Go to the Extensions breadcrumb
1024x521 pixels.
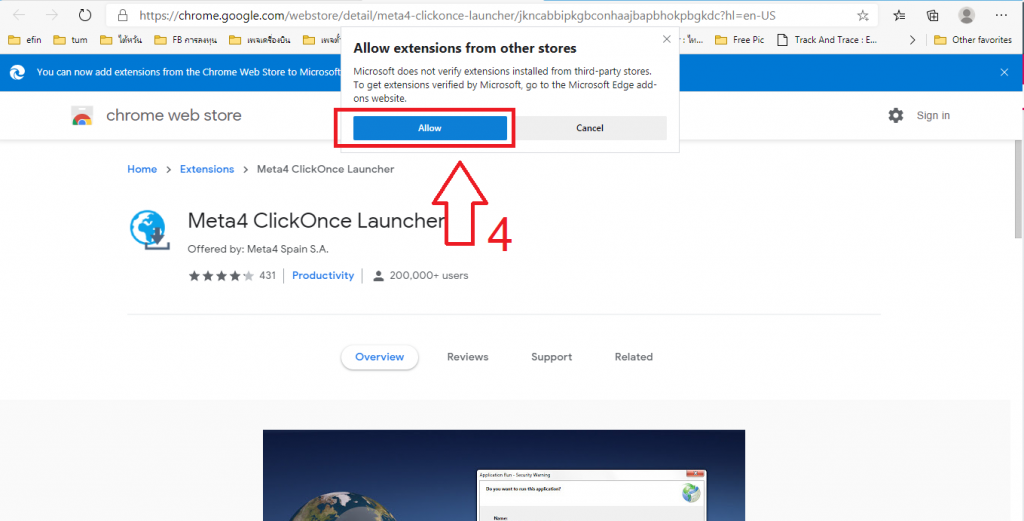(x=207, y=169)
